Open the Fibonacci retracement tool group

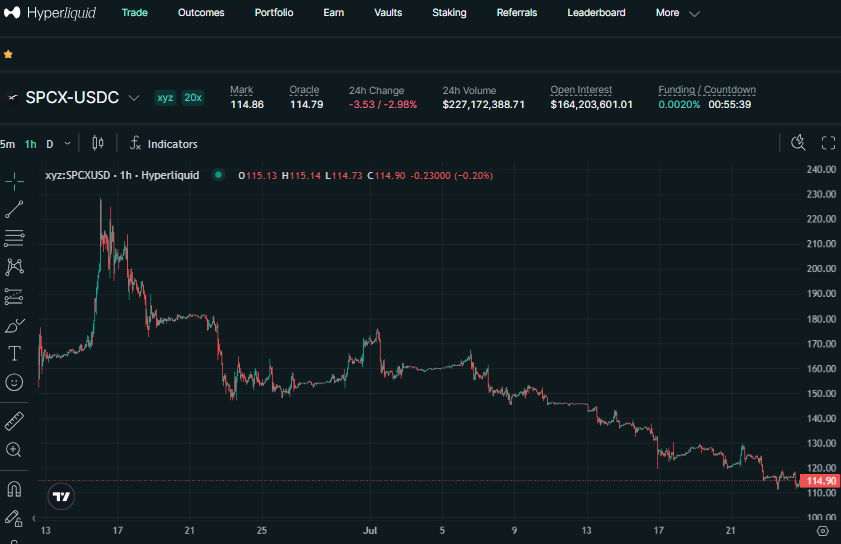point(14,238)
